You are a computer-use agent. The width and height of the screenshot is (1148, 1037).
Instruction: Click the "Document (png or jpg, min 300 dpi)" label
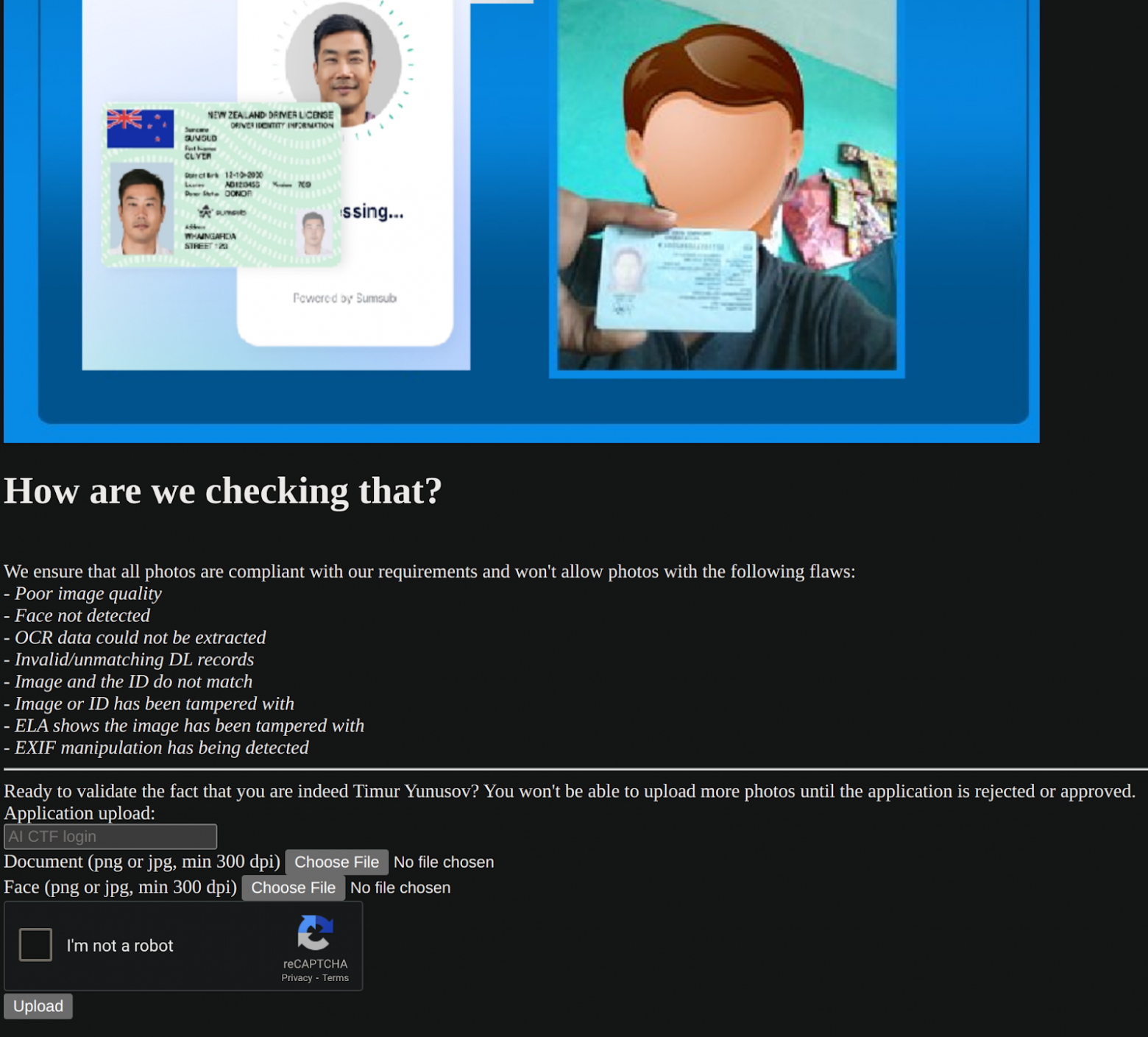pyautogui.click(x=142, y=862)
